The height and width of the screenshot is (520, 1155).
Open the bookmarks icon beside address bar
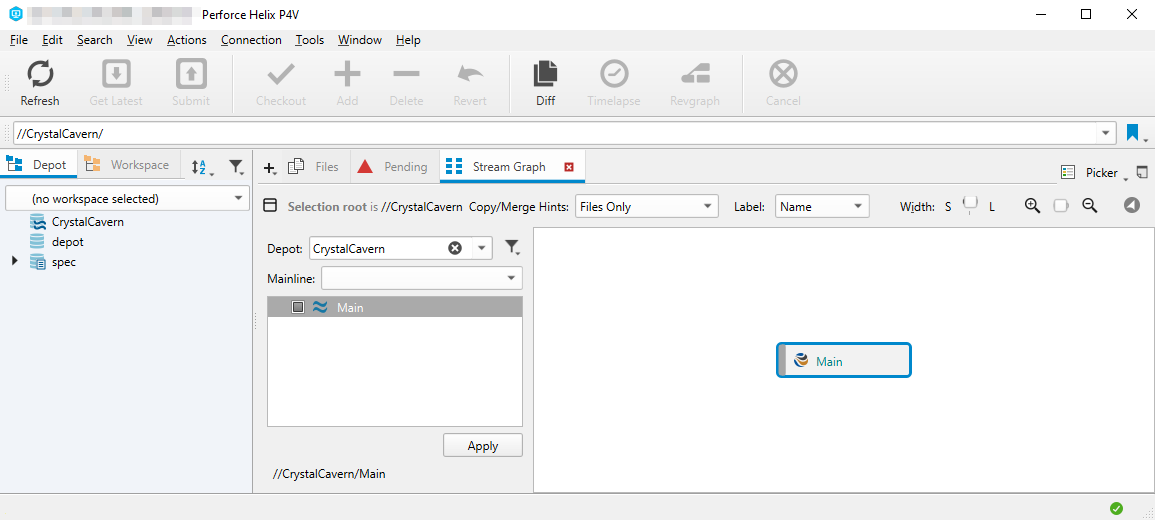[x=1133, y=133]
